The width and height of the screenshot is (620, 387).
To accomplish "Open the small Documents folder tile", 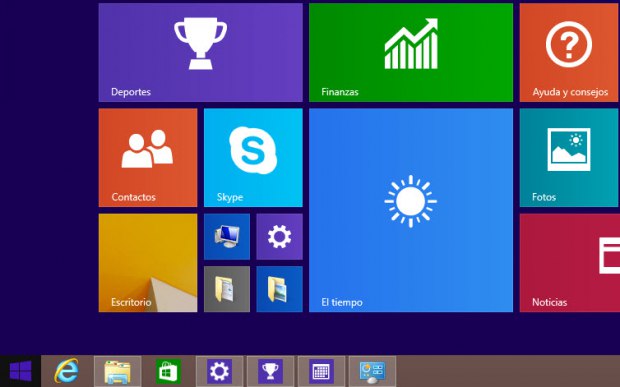I will click(x=227, y=289).
